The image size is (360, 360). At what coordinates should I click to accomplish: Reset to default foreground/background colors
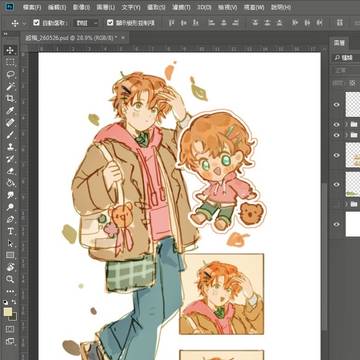pyautogui.click(x=6, y=302)
